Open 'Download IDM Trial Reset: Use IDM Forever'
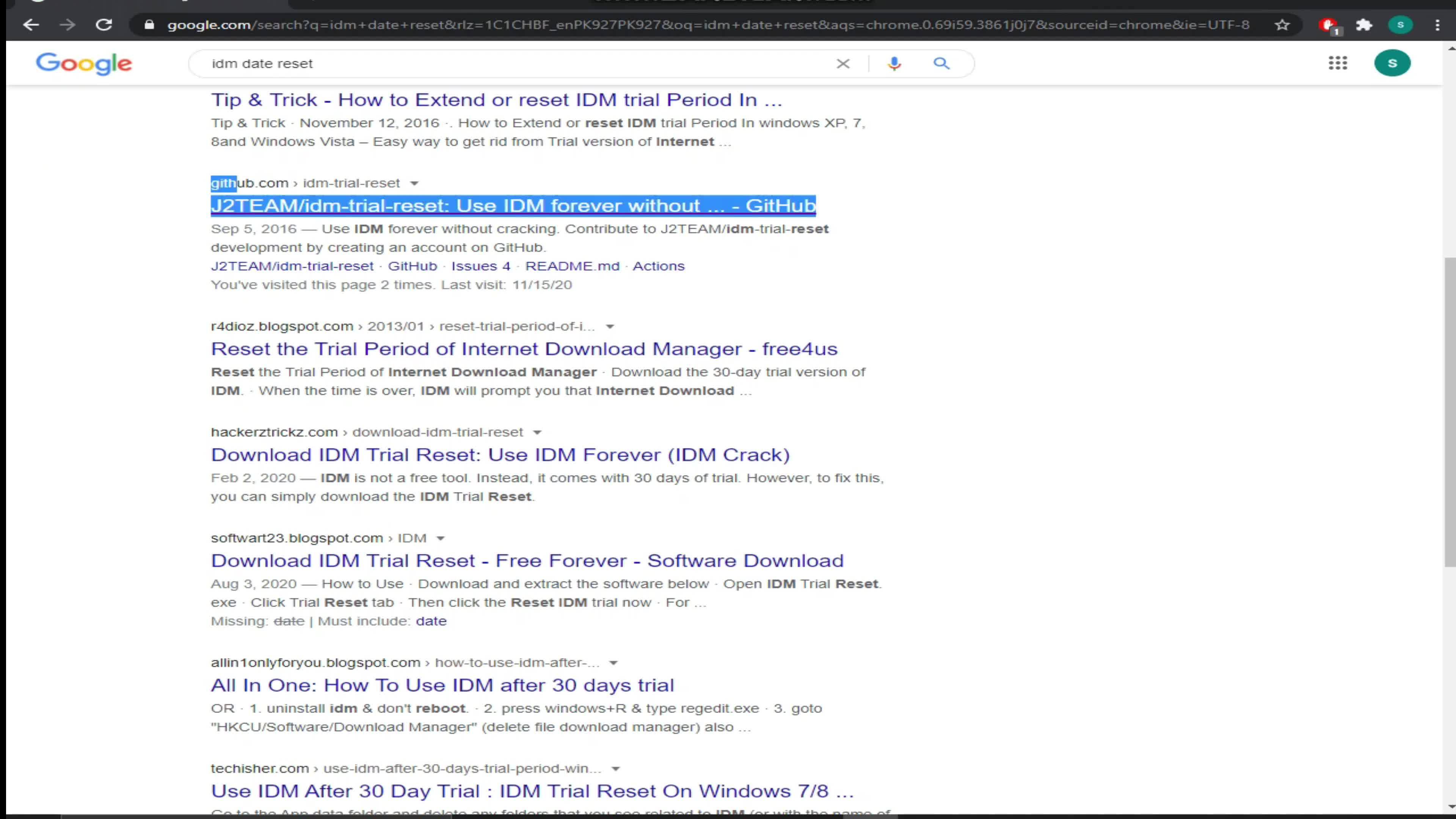This screenshot has width=1456, height=819. [500, 455]
